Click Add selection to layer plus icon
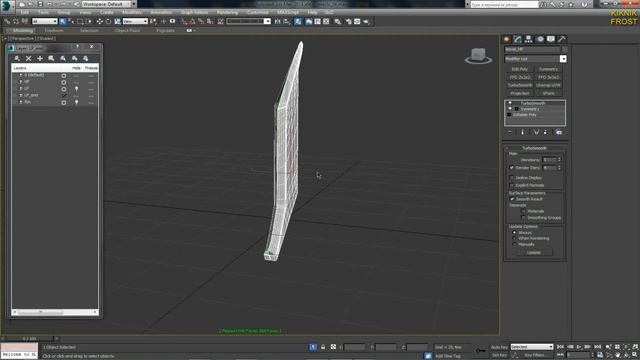The image size is (640, 360). pyautogui.click(x=40, y=58)
